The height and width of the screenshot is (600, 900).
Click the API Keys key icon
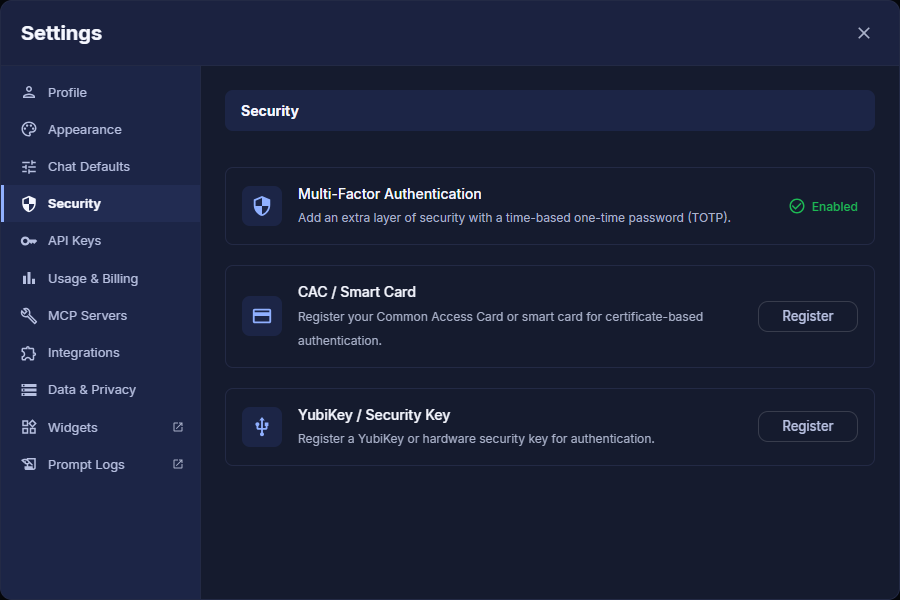[29, 241]
